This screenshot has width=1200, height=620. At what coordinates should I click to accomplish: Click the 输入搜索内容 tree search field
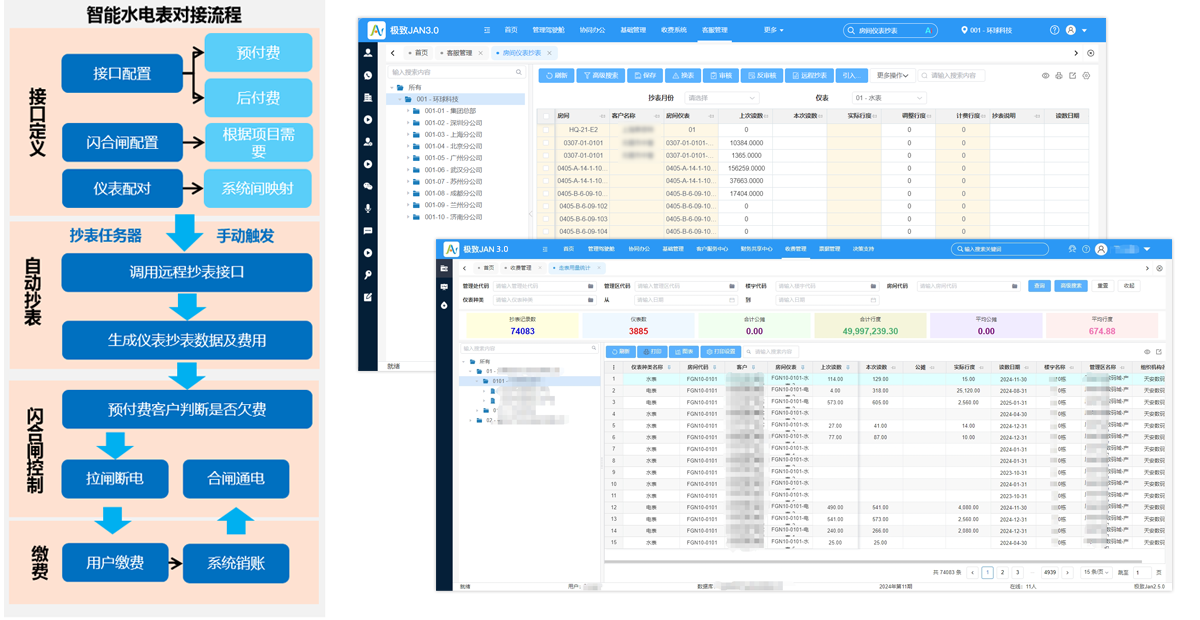[x=457, y=72]
